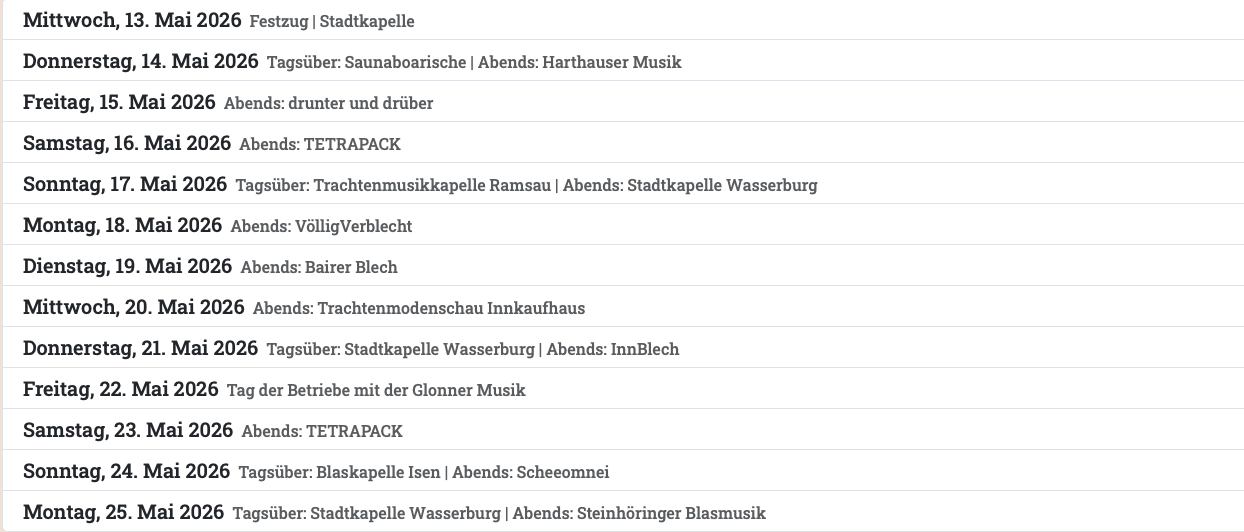Select the Samstag, 16. Mai 2026 heading
Screen dimensions: 1244x532
(126, 143)
